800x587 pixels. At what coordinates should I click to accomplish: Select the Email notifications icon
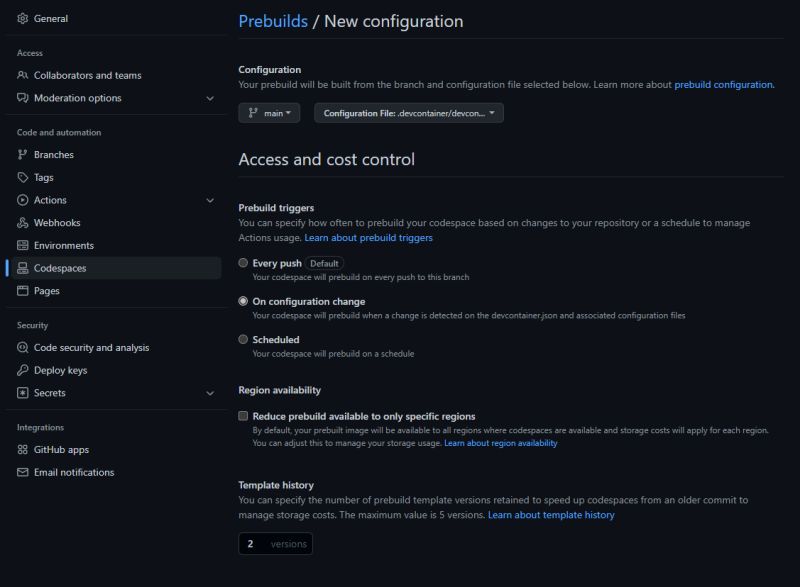(22, 472)
